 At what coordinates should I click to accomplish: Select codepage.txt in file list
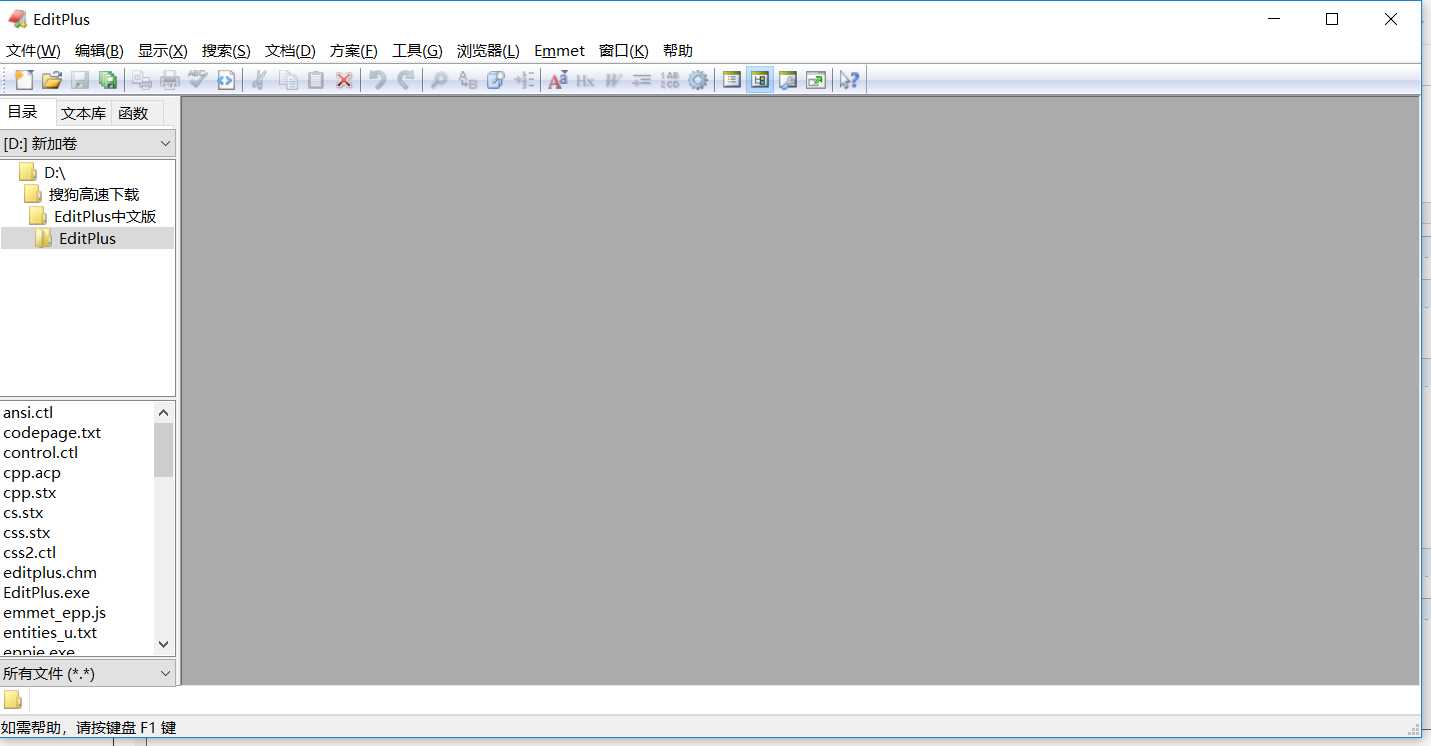pyautogui.click(x=52, y=433)
